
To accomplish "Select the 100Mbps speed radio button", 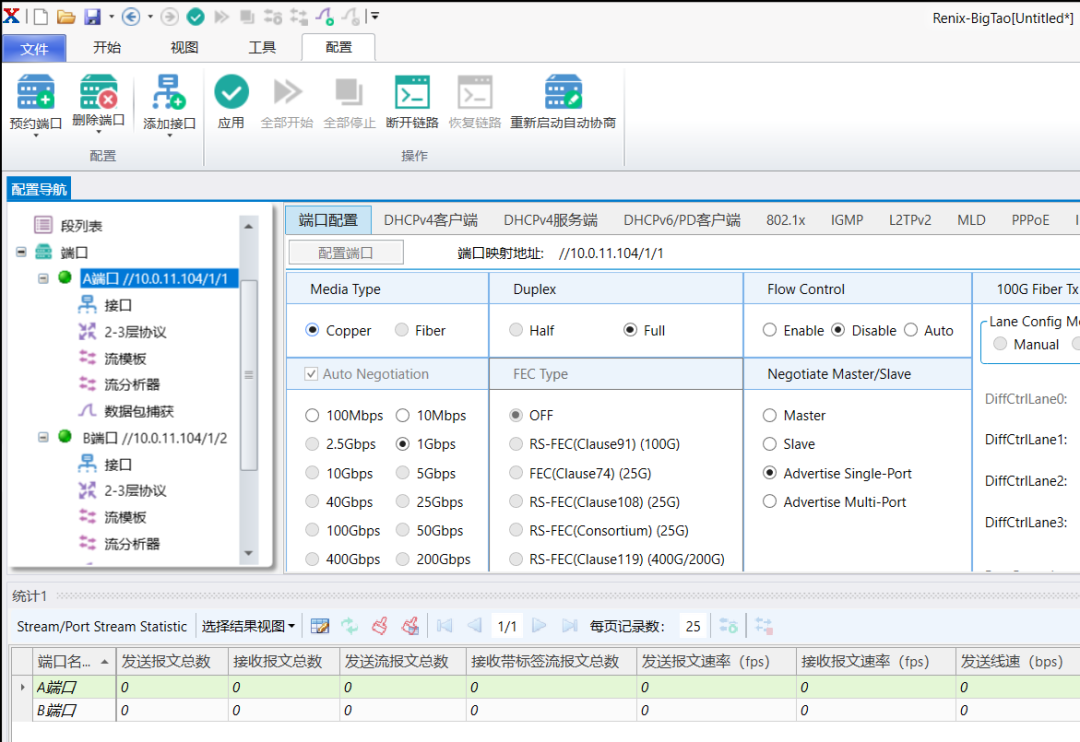I will pyautogui.click(x=313, y=415).
